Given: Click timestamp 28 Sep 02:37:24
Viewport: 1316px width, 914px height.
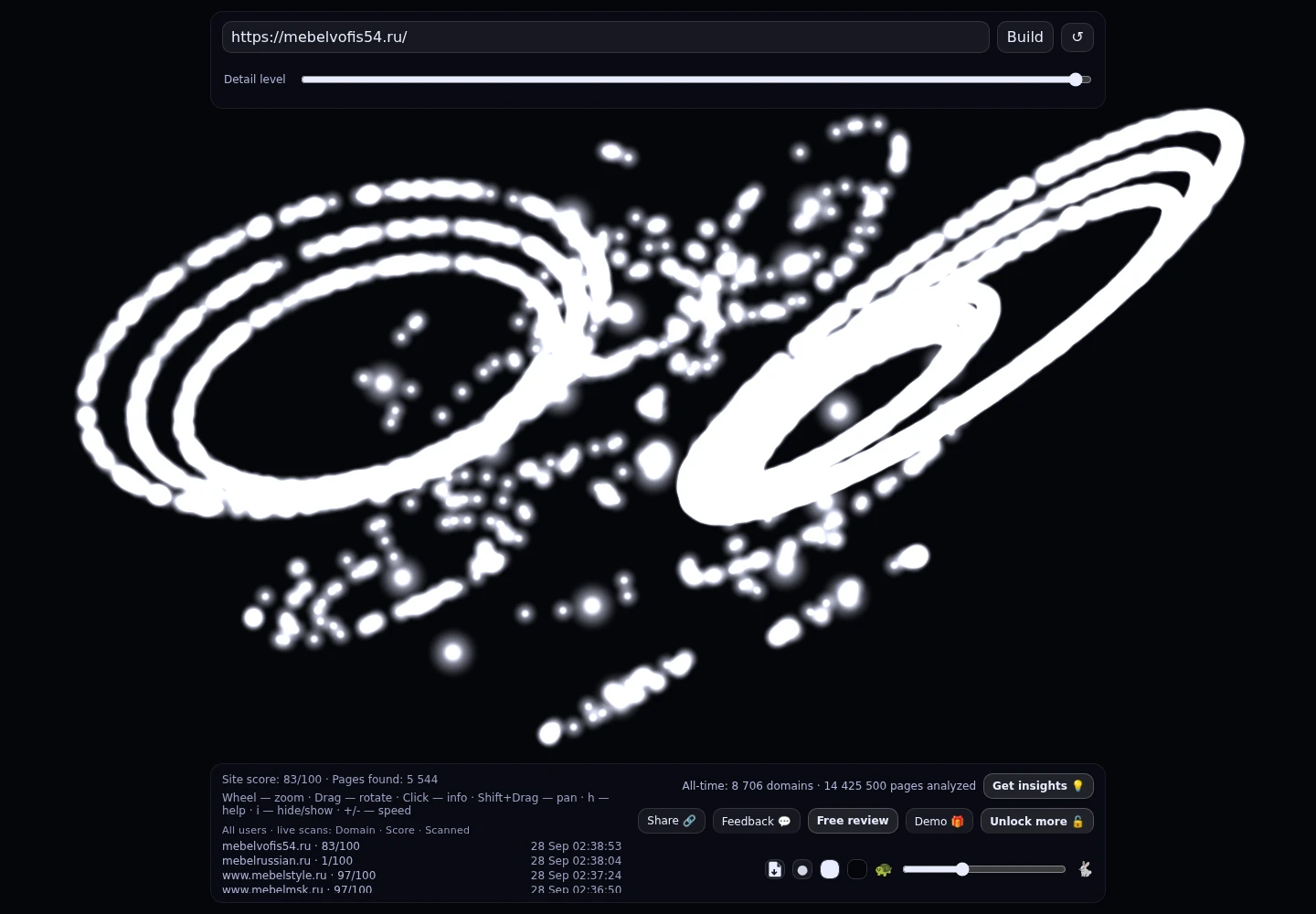Looking at the screenshot, I should [x=576, y=876].
